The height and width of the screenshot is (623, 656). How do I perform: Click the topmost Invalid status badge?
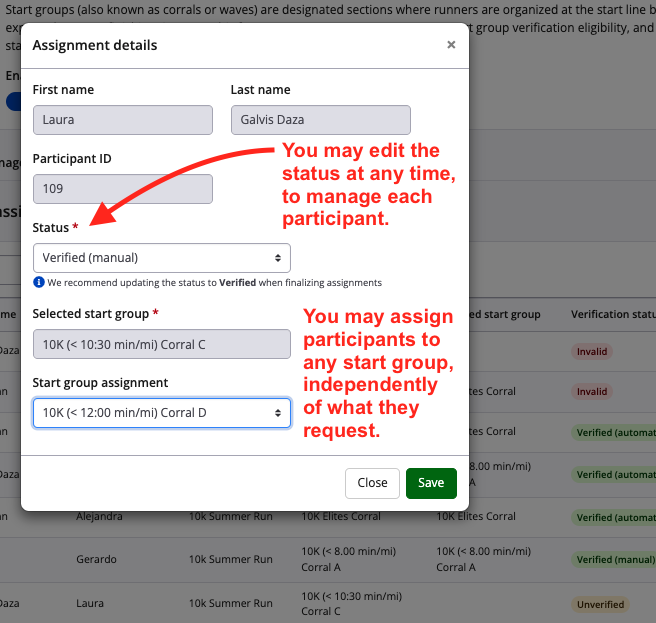point(592,352)
